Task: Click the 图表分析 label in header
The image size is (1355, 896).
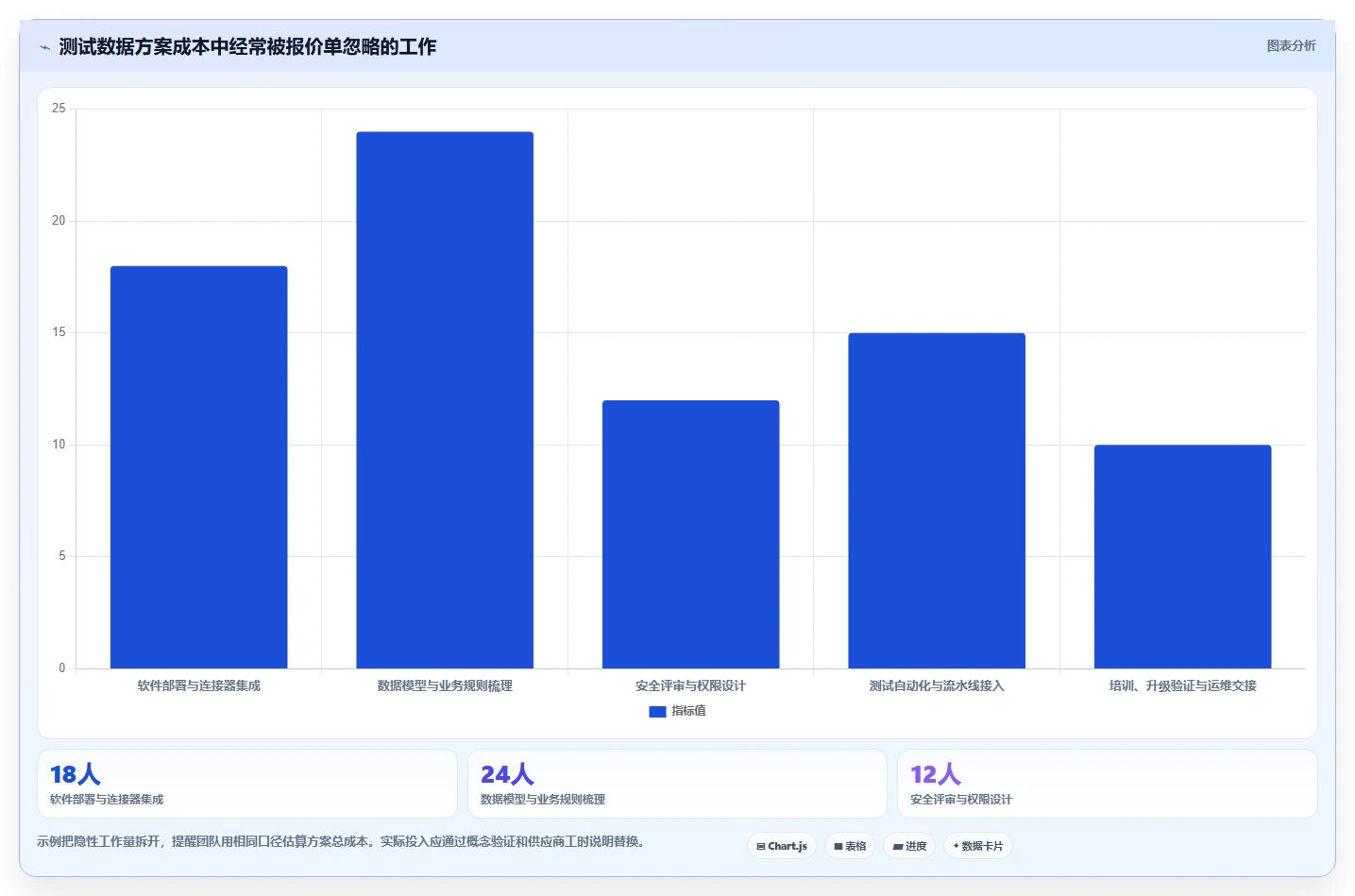Action: tap(1291, 45)
